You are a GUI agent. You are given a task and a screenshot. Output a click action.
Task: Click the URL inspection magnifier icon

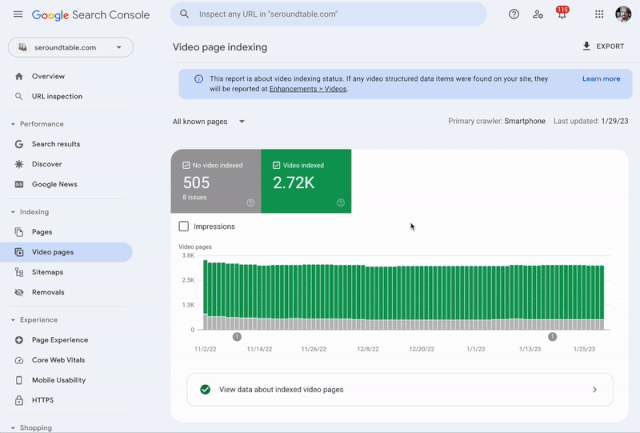(19, 96)
